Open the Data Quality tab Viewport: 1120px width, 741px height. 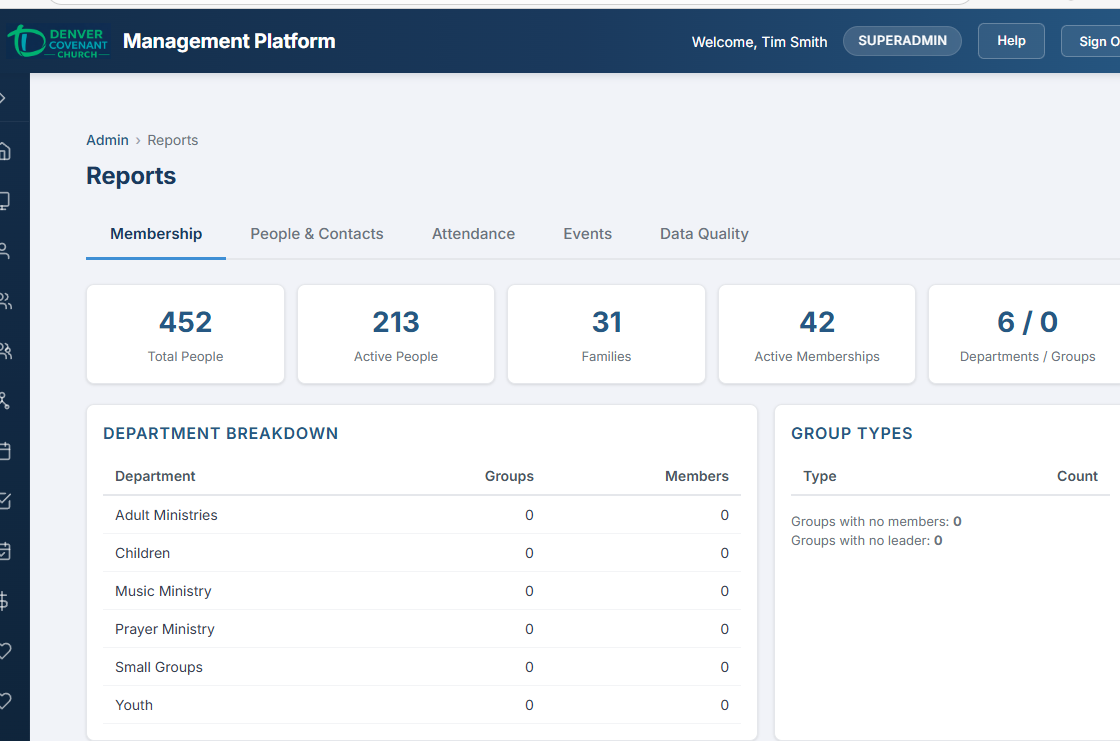pyautogui.click(x=704, y=233)
